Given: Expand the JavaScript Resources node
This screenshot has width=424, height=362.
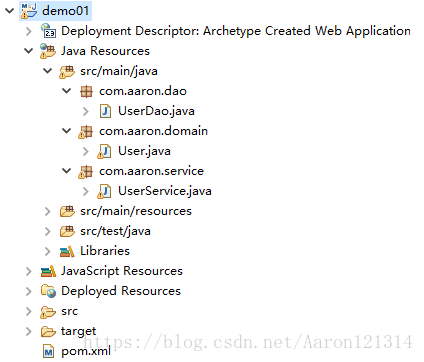Looking at the screenshot, I should coord(29,271).
